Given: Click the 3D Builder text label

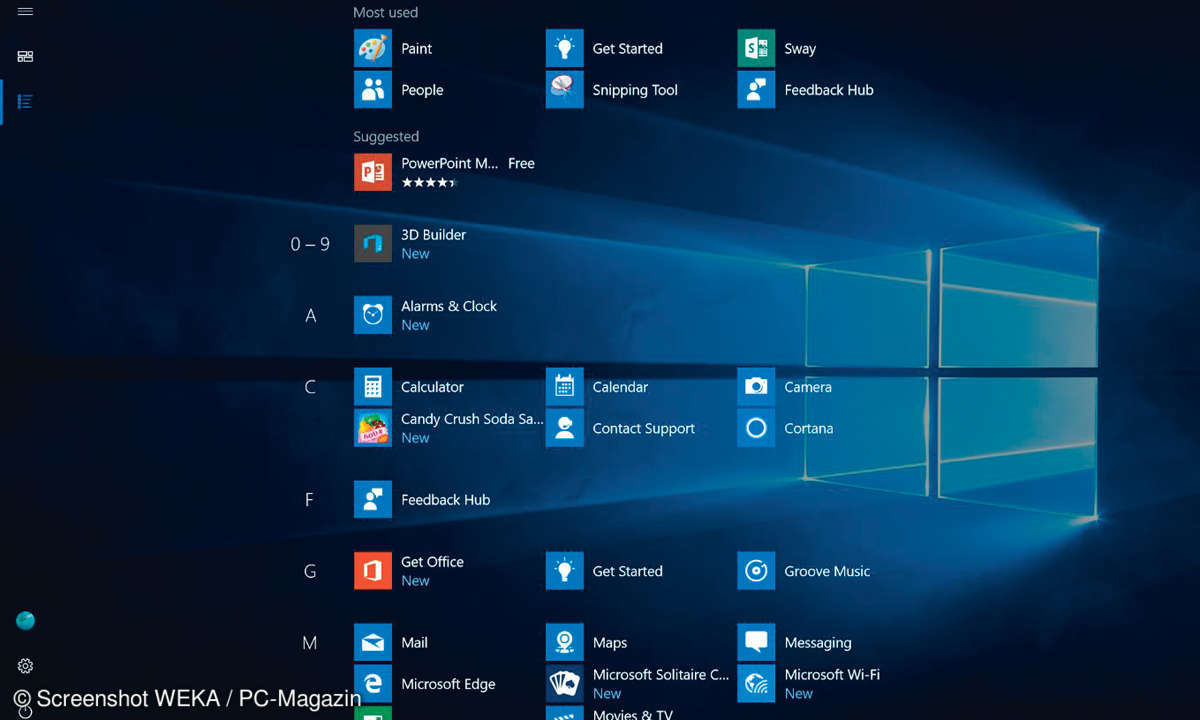Looking at the screenshot, I should 434,235.
